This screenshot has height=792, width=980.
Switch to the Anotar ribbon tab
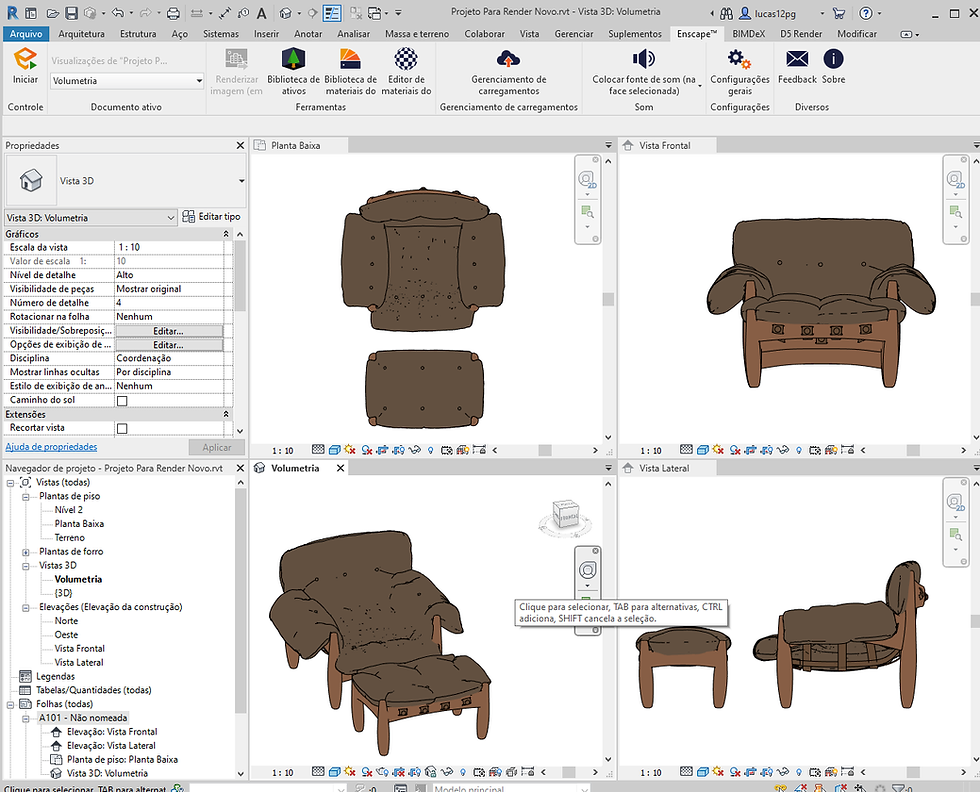pyautogui.click(x=308, y=34)
